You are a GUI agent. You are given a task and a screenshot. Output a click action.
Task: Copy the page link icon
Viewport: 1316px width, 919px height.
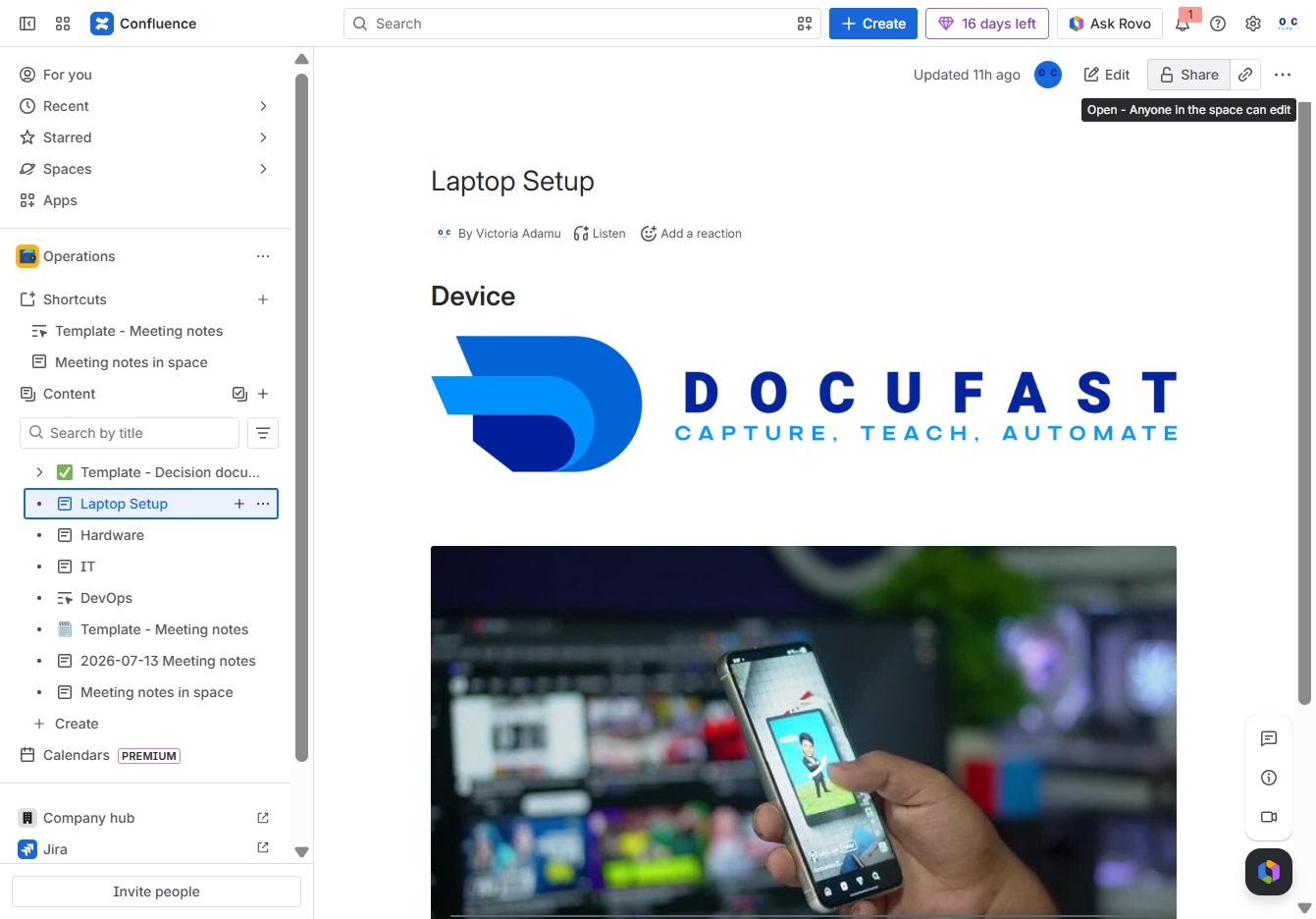click(1245, 75)
